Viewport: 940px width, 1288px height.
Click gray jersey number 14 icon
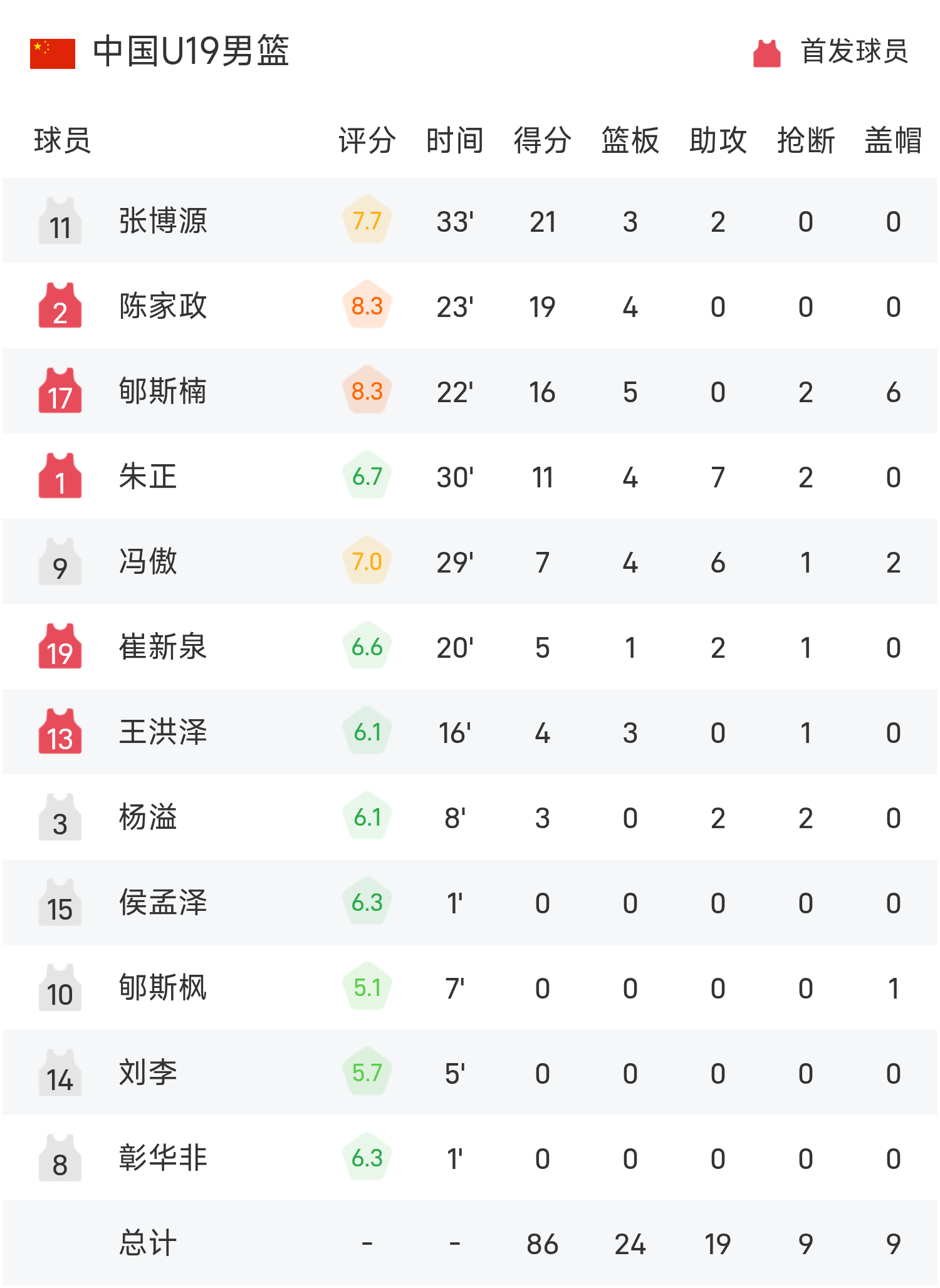click(x=60, y=1073)
